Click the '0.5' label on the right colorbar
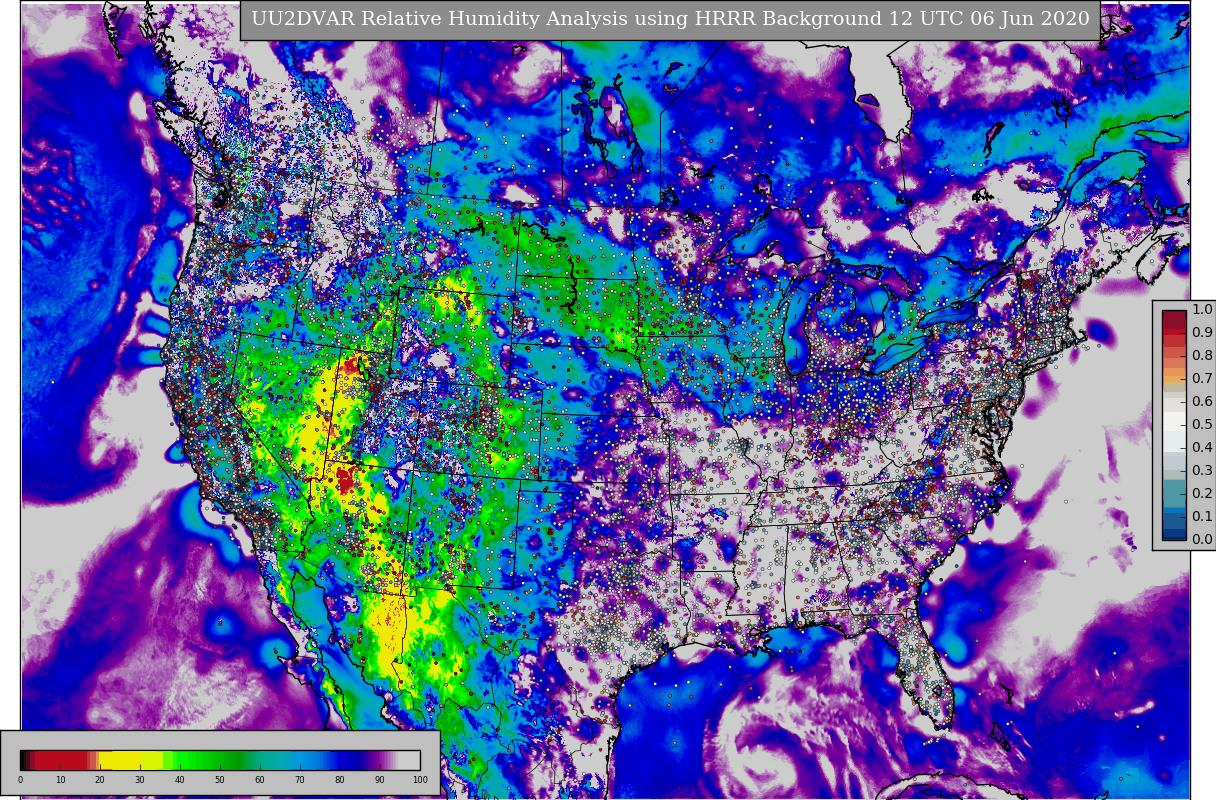The width and height of the screenshot is (1216, 800). [1202, 425]
